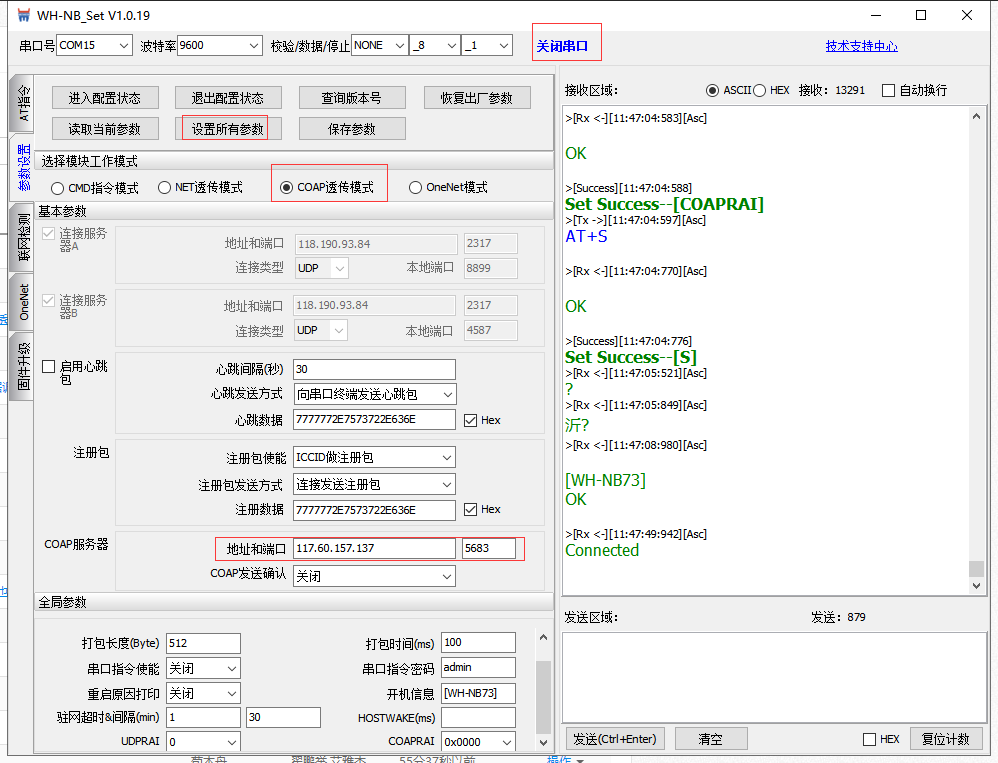The image size is (998, 763).
Task: Switch to the AT指令 side tab
Action: coord(22,103)
